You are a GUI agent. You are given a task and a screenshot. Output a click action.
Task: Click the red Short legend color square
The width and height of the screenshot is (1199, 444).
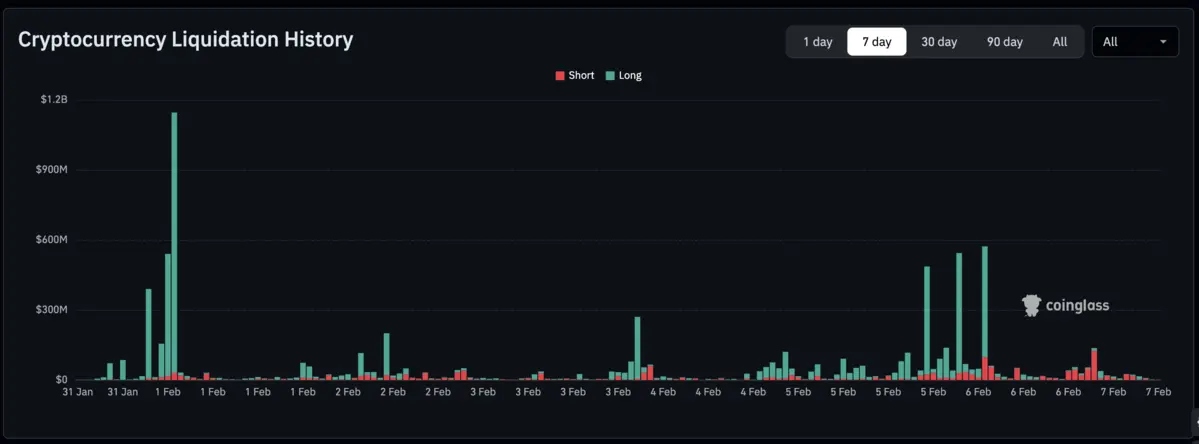560,76
